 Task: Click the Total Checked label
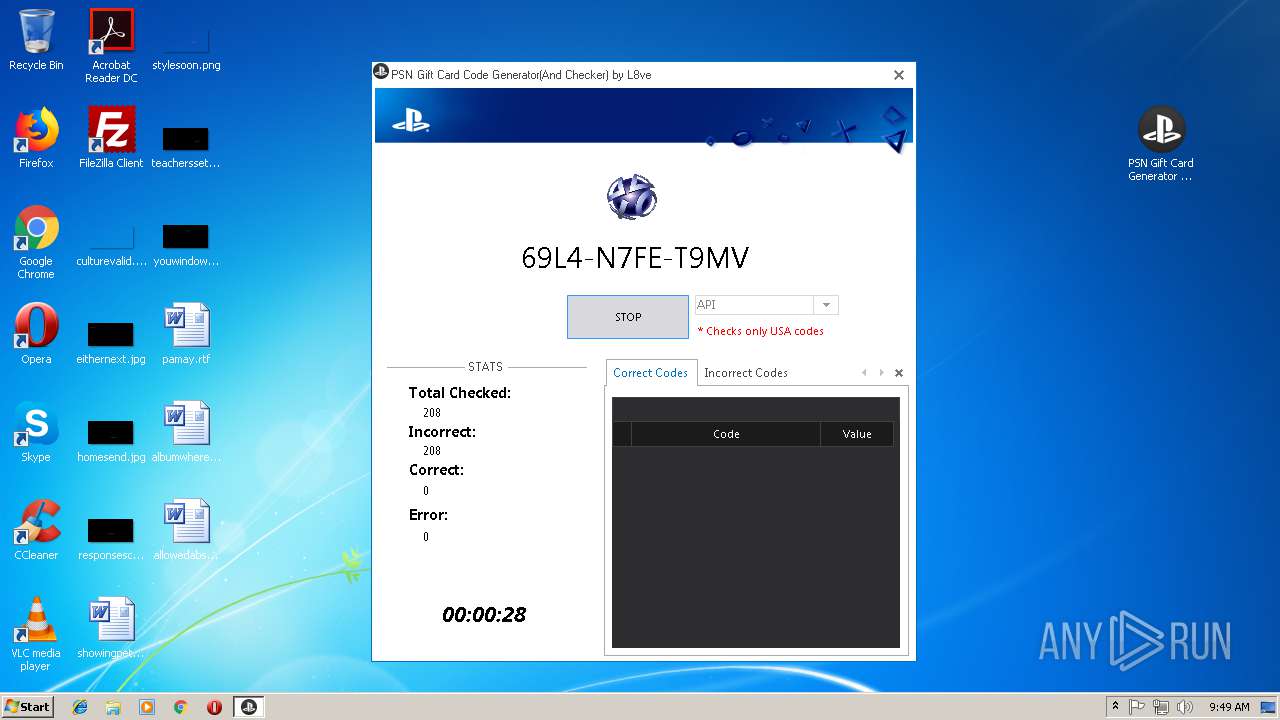point(460,393)
